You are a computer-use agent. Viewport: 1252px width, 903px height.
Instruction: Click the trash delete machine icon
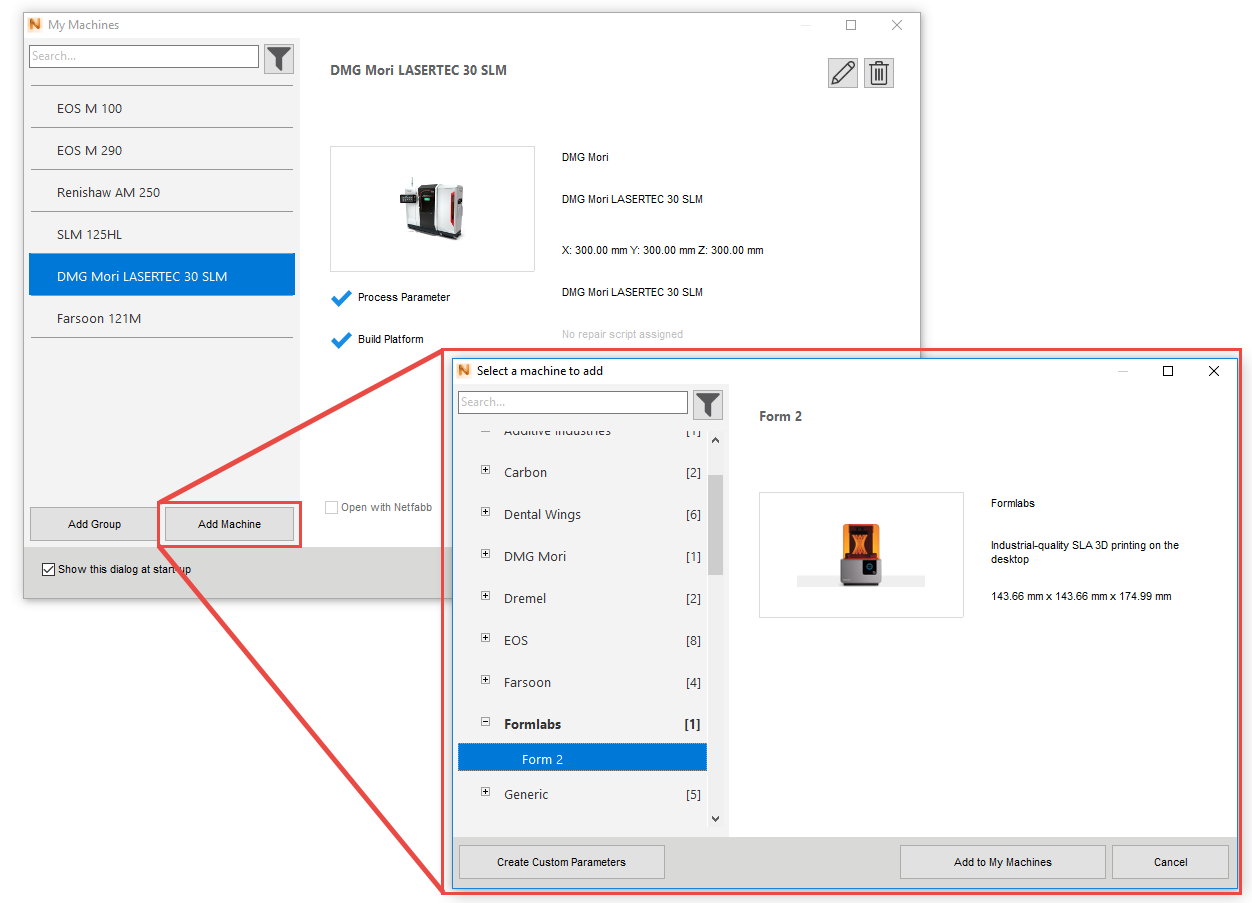[x=879, y=73]
